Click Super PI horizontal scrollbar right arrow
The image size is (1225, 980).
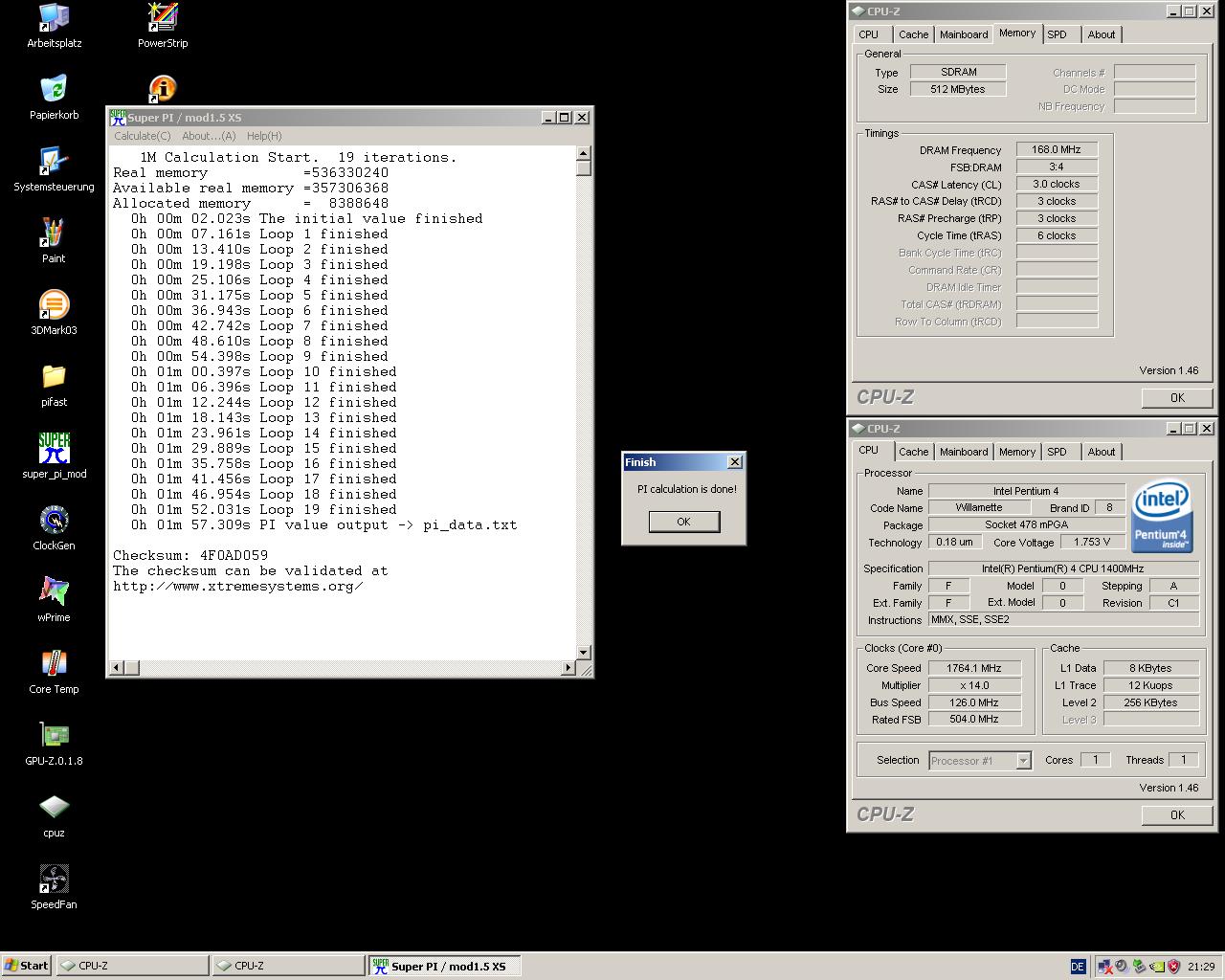pyautogui.click(x=568, y=667)
